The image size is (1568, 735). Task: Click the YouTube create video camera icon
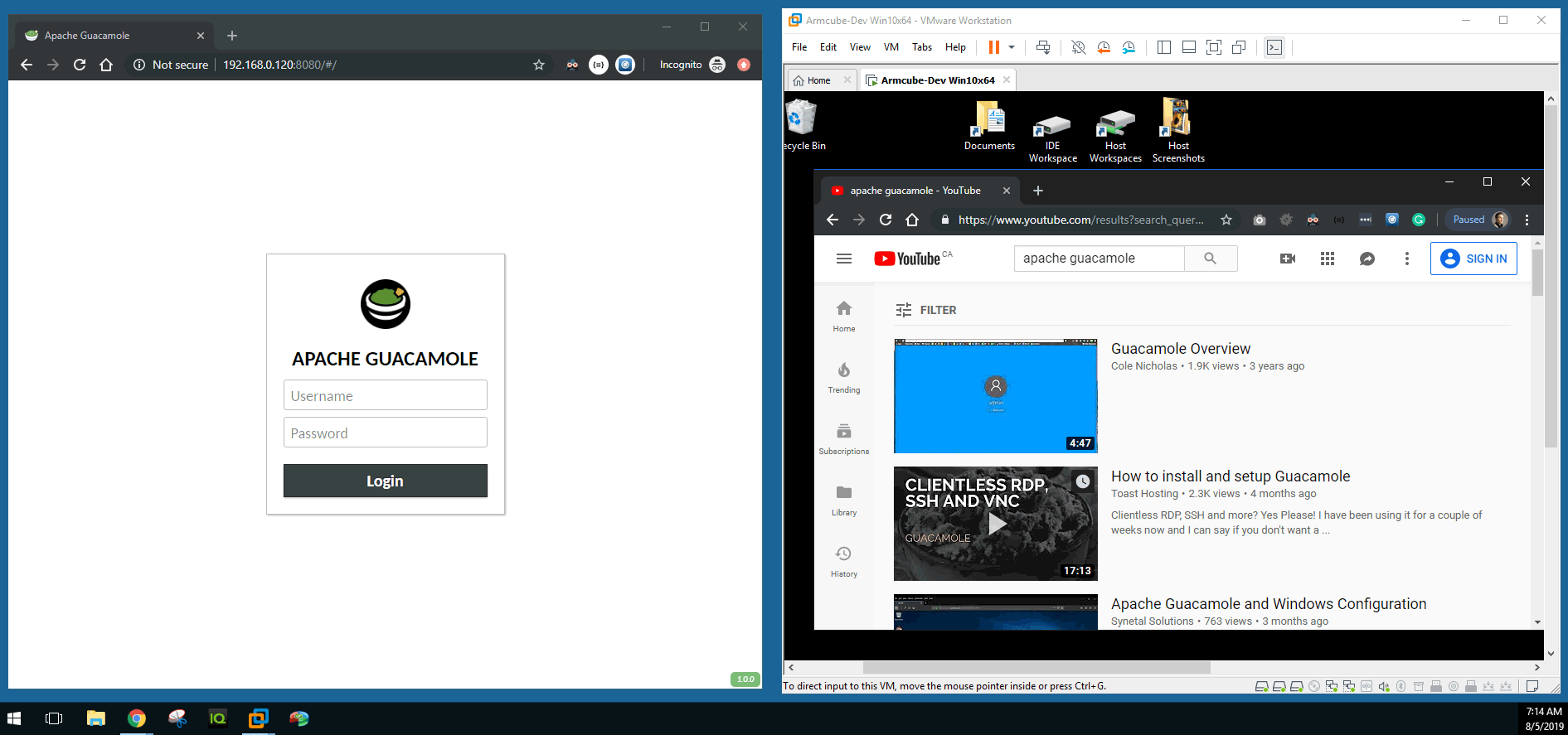click(1288, 259)
